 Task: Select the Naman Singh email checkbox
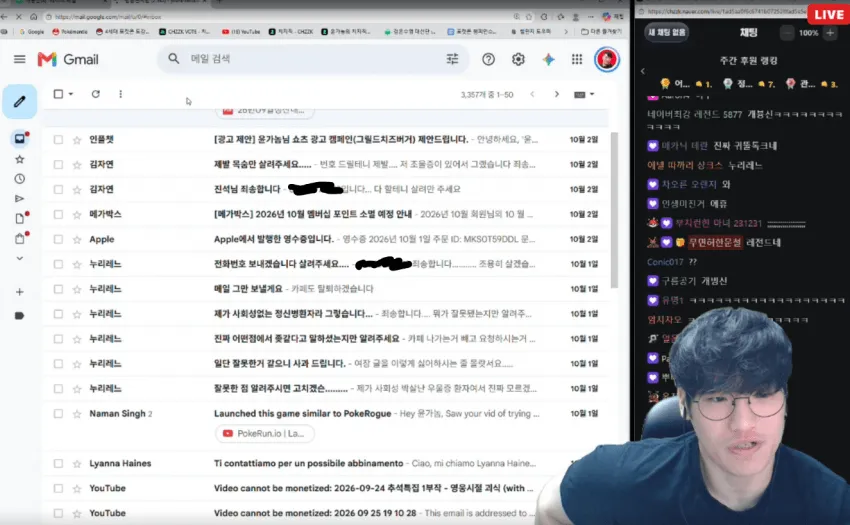point(58,414)
